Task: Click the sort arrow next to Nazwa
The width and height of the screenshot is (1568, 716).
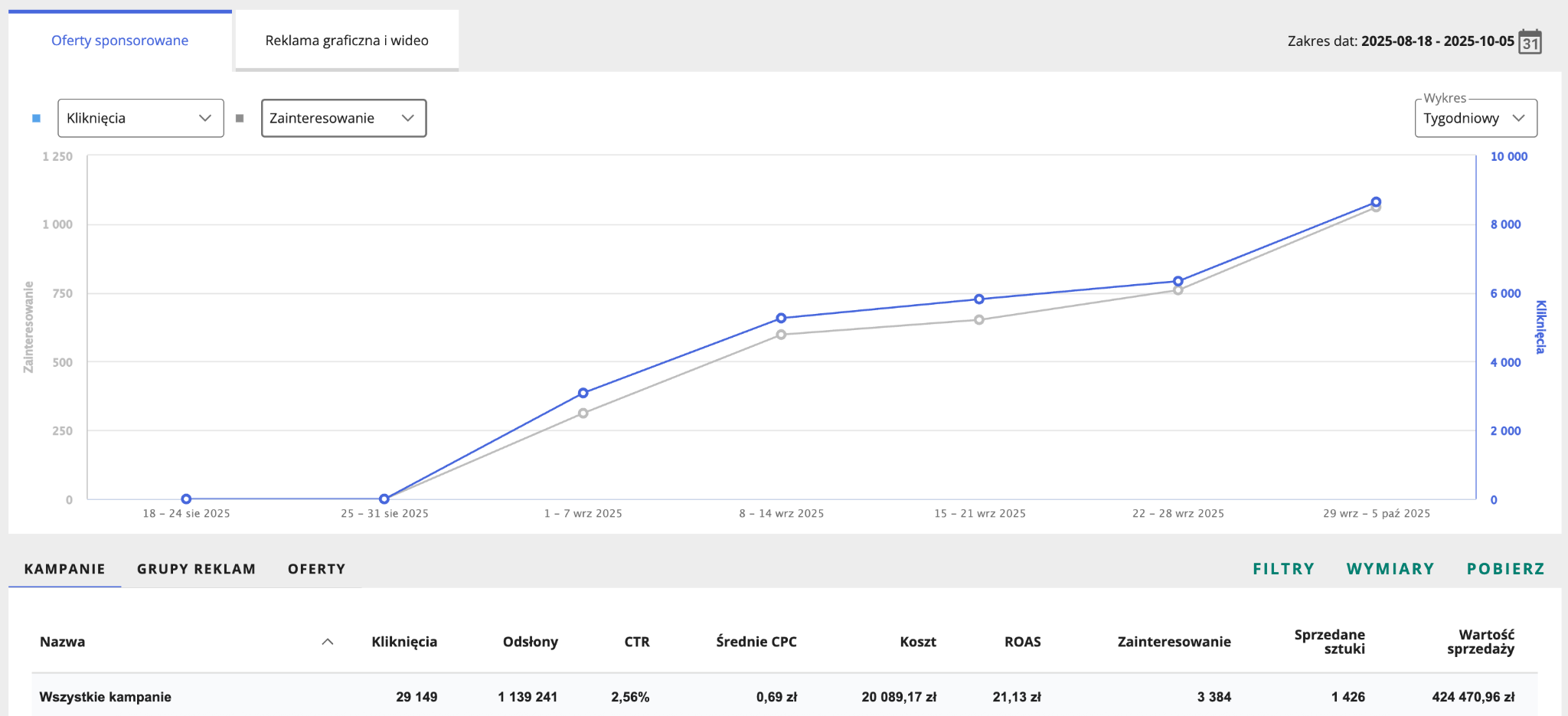Action: (x=328, y=642)
